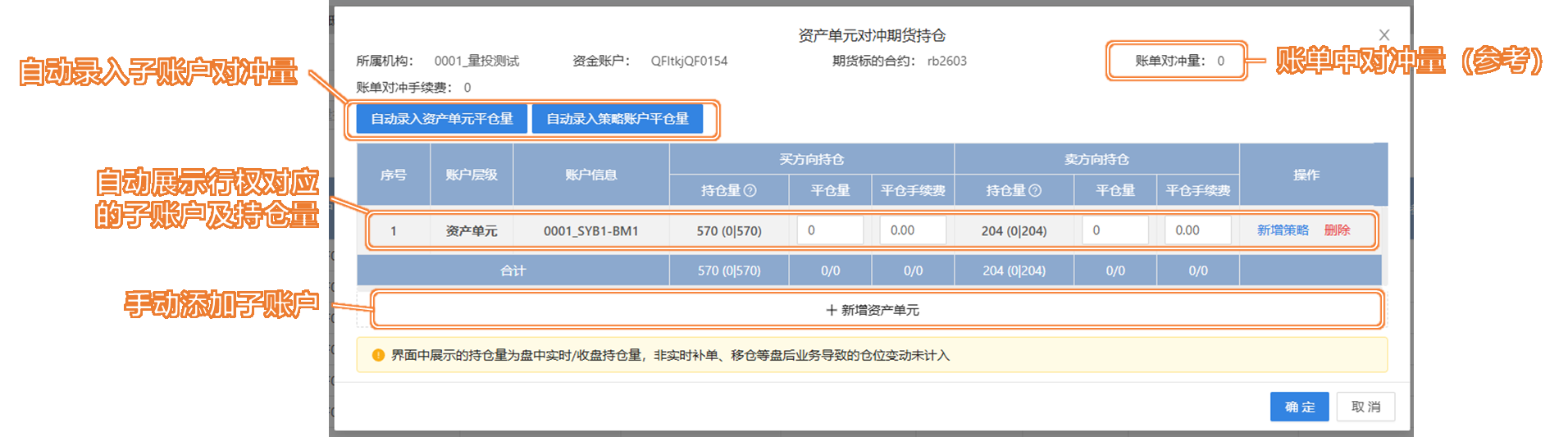The height and width of the screenshot is (437, 1568).
Task: Click the orange warning icon in notice
Action: pos(378,355)
